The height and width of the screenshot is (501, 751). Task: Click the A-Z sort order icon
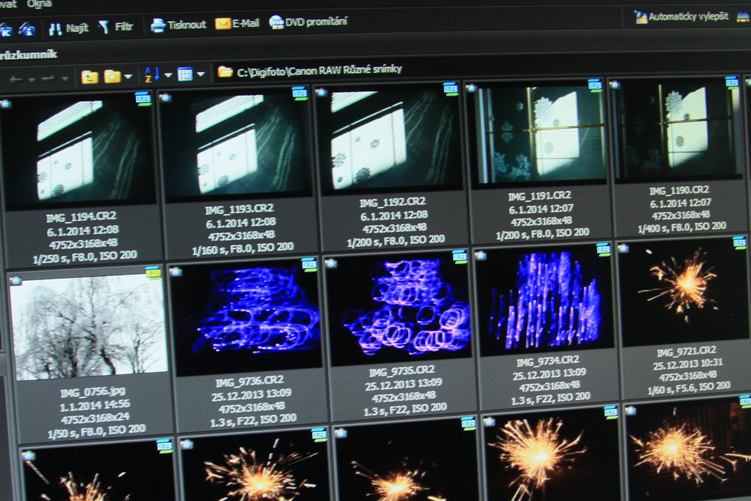click(152, 75)
